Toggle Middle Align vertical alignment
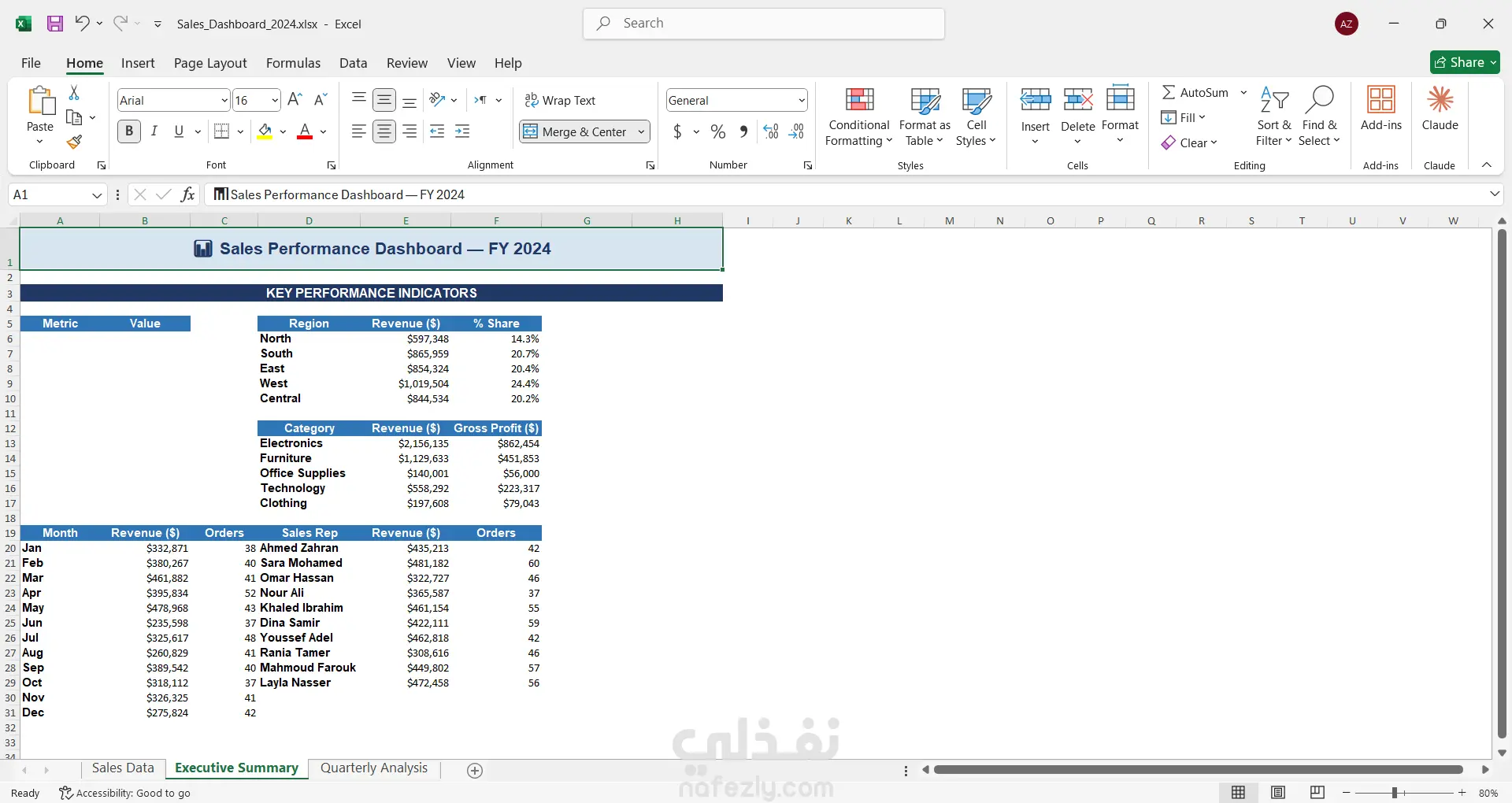This screenshot has width=1512, height=803. 384,100
